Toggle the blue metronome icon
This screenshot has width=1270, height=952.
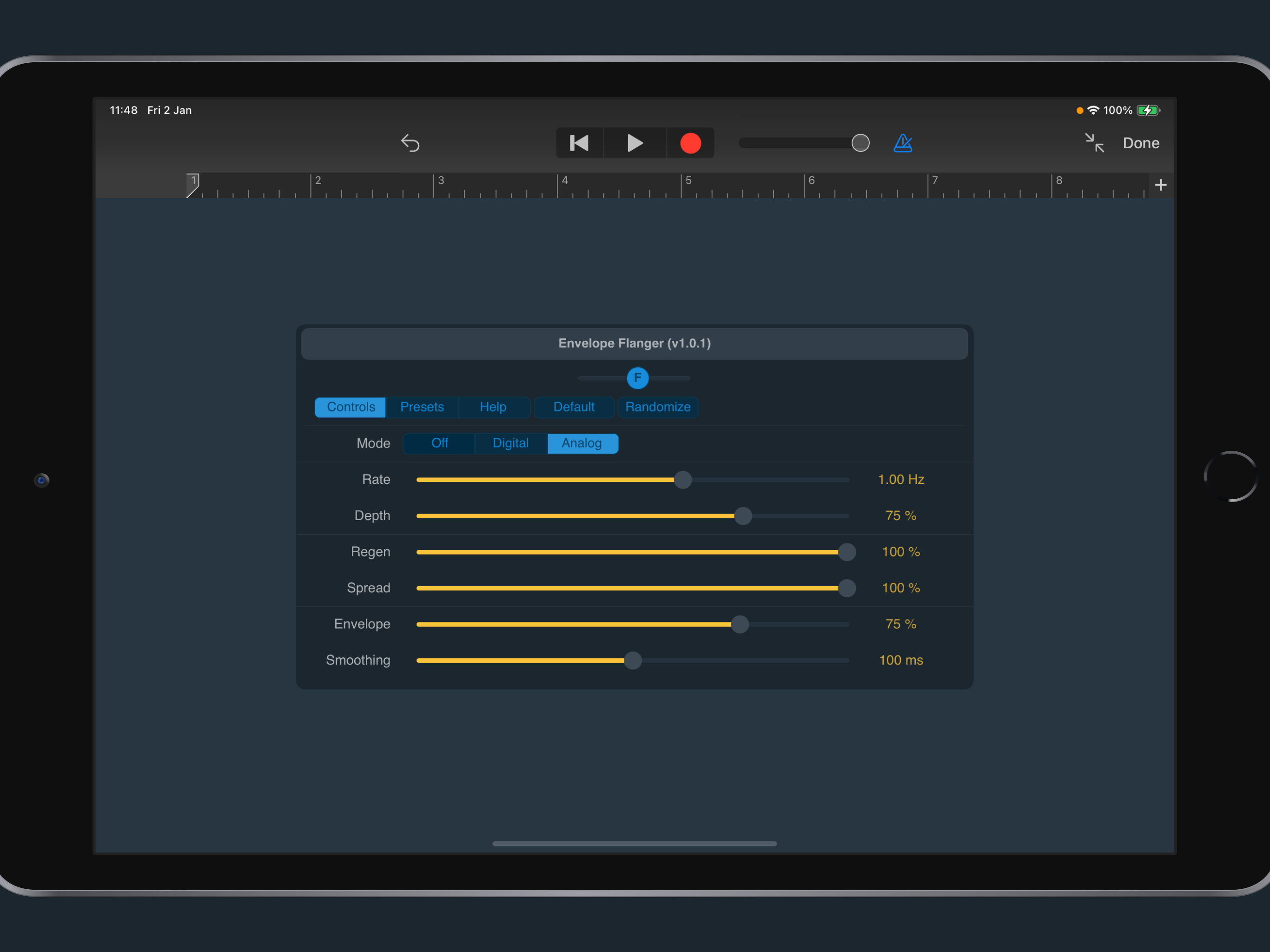tap(903, 143)
